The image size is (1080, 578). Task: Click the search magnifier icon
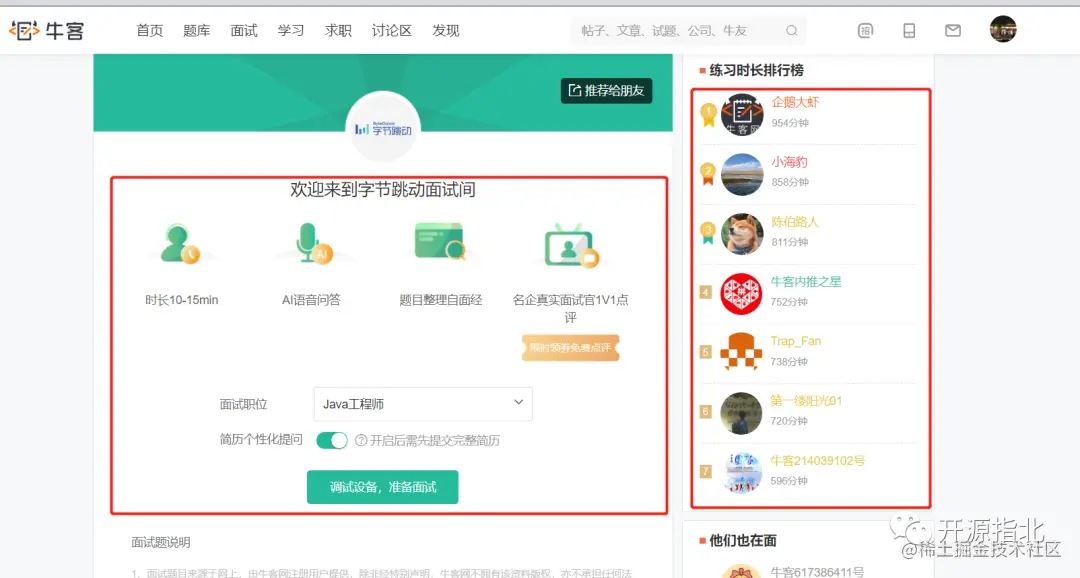click(791, 31)
